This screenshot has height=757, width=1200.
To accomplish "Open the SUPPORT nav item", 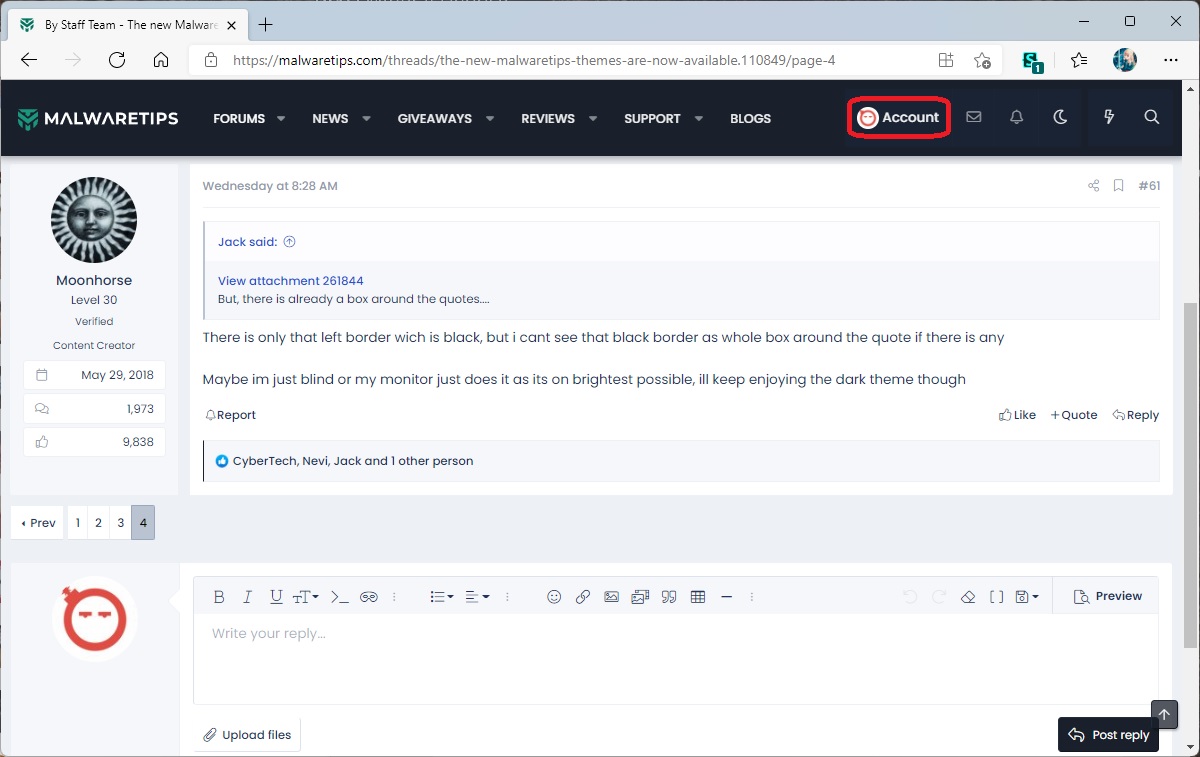I will pyautogui.click(x=652, y=118).
